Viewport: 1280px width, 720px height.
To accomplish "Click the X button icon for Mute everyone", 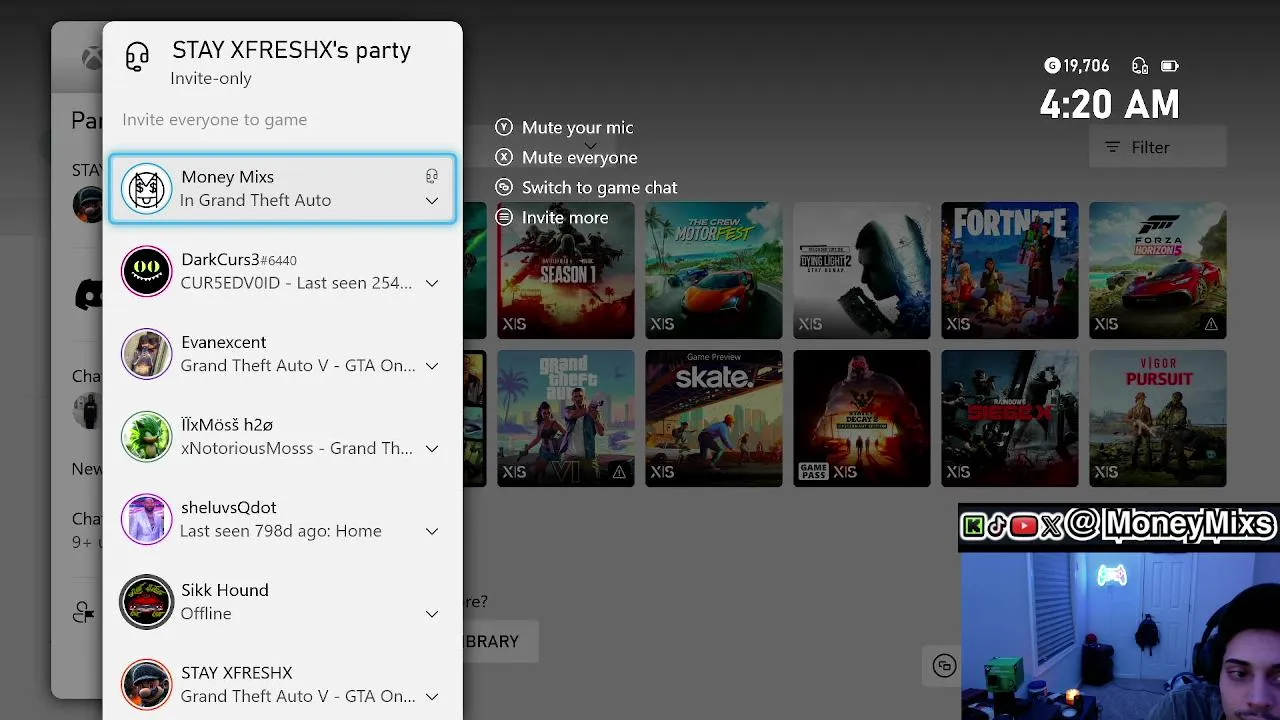I will coord(504,157).
